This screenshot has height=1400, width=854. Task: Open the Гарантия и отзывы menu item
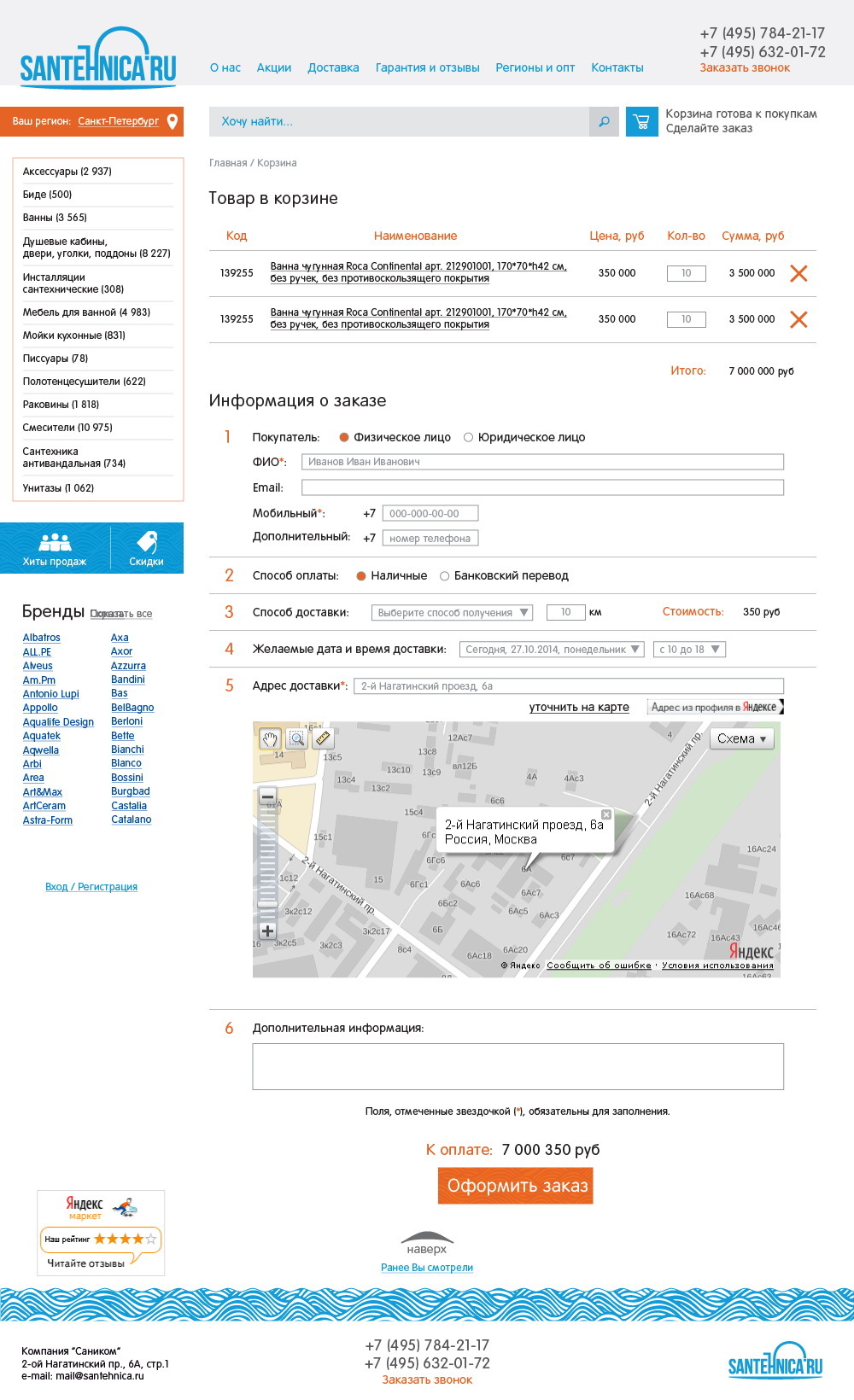(x=428, y=67)
